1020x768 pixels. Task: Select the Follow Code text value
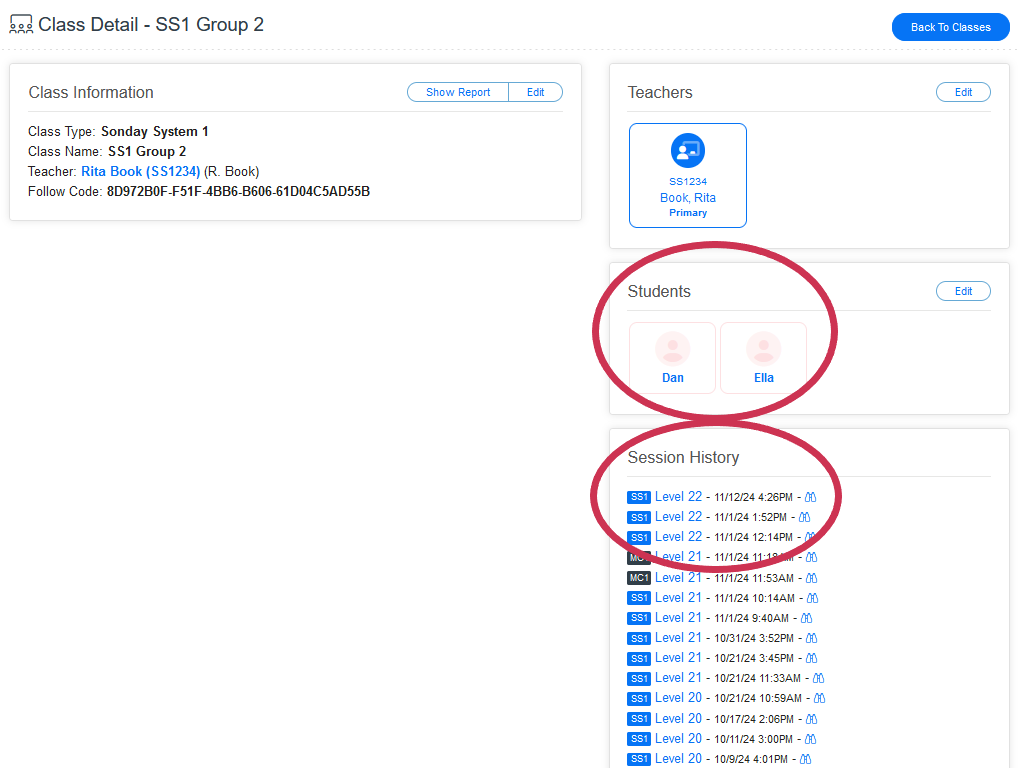click(x=238, y=191)
